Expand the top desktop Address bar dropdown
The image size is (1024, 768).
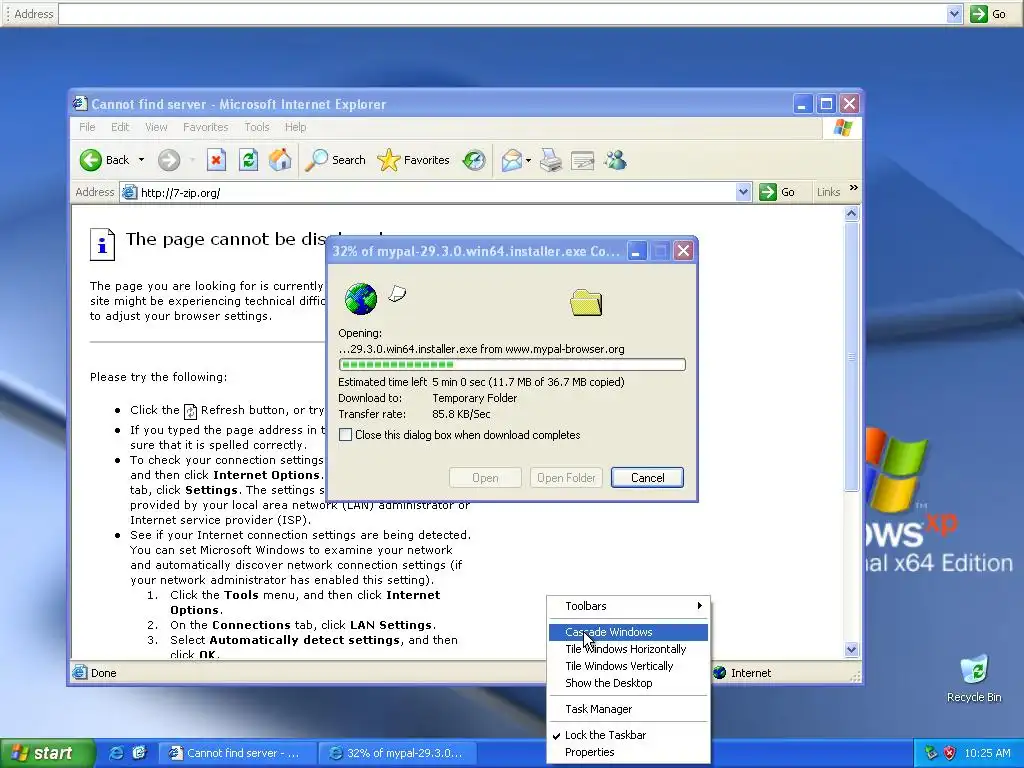point(954,14)
